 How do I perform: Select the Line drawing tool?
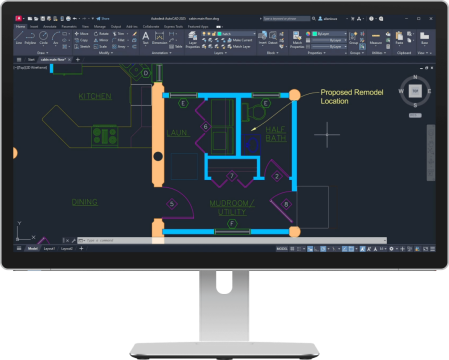click(19, 37)
